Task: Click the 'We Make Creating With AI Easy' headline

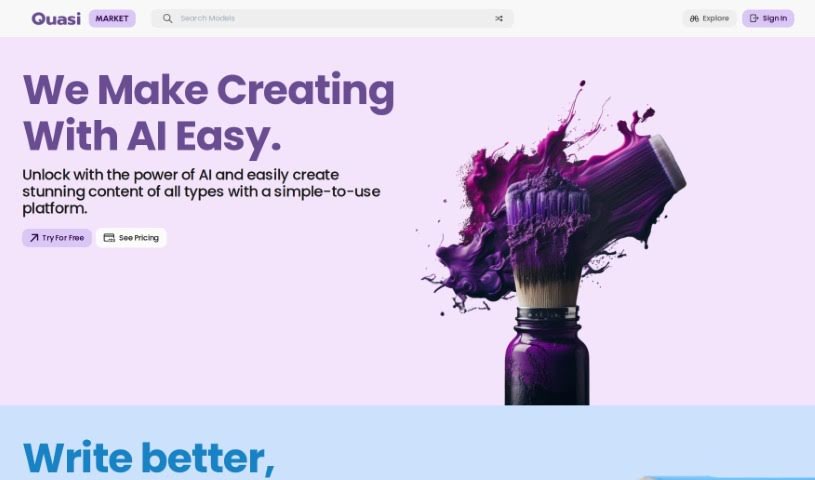Action: coord(208,113)
